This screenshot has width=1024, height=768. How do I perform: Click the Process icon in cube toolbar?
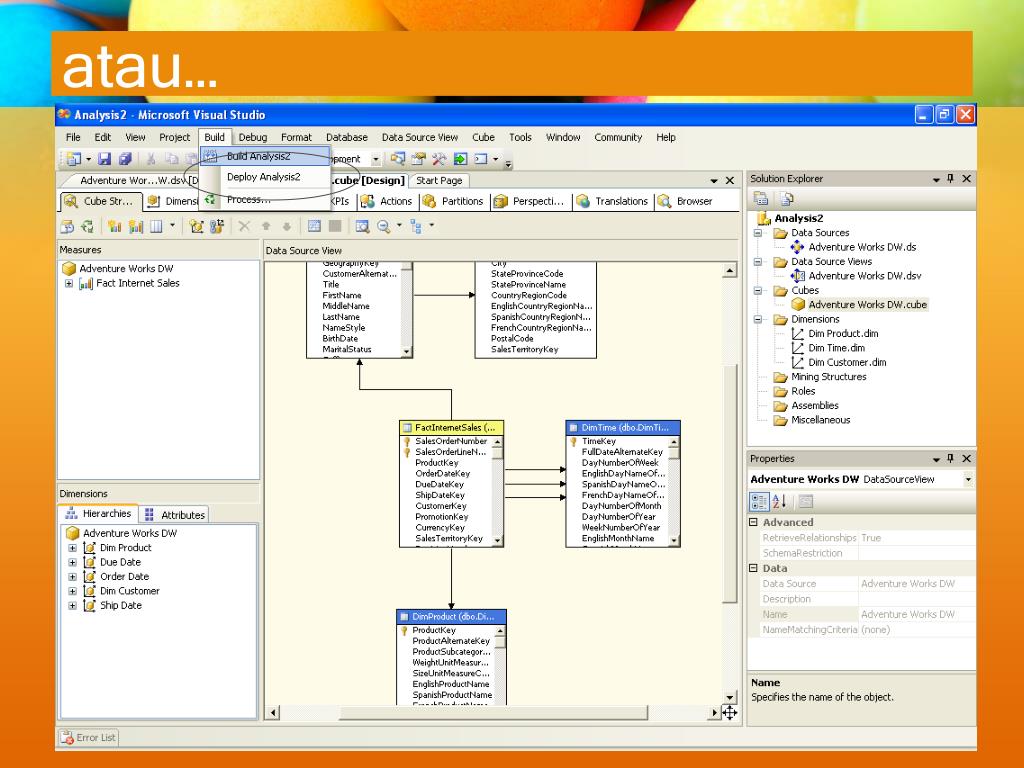[86, 226]
